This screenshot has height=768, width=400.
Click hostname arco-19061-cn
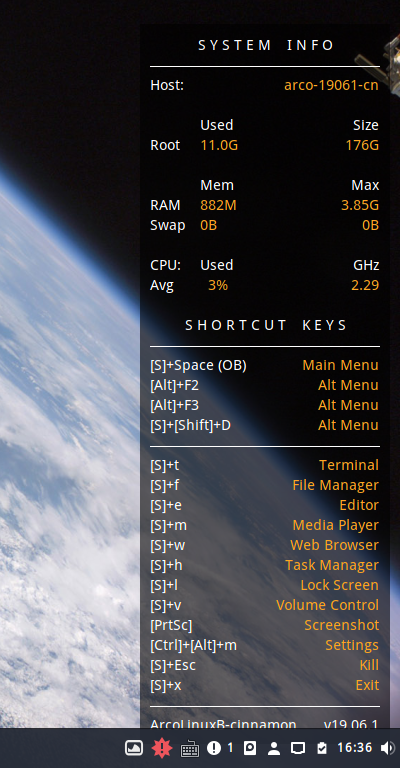(331, 85)
